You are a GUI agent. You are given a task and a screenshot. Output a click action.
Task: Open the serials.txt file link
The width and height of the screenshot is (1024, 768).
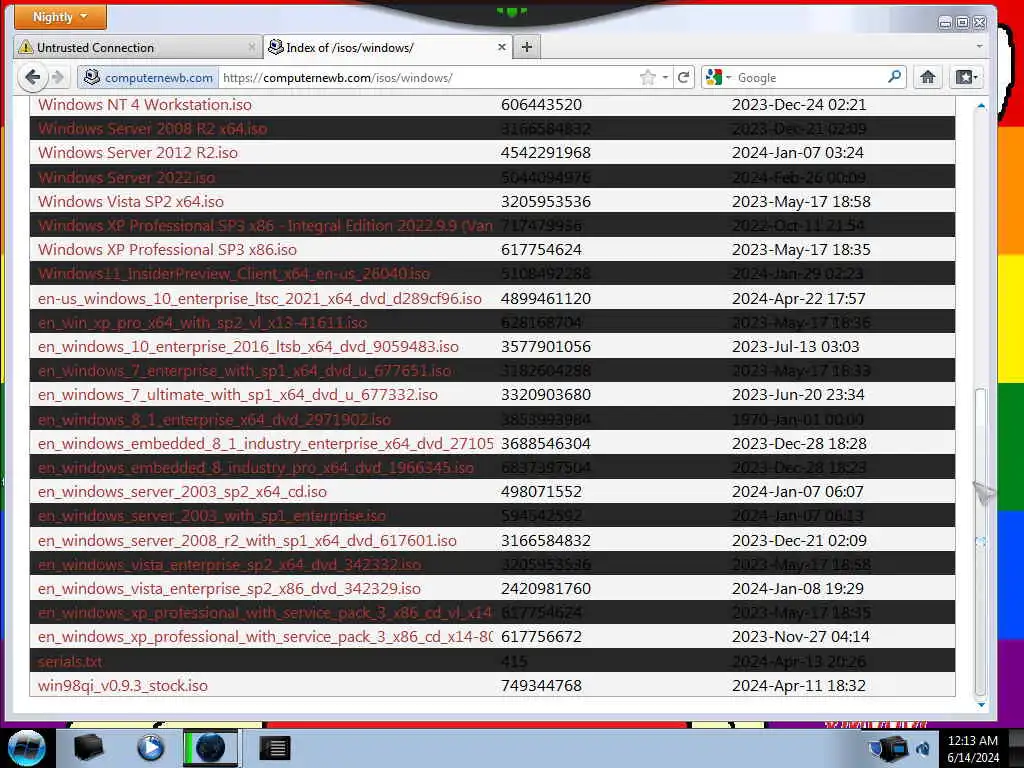[x=70, y=662]
